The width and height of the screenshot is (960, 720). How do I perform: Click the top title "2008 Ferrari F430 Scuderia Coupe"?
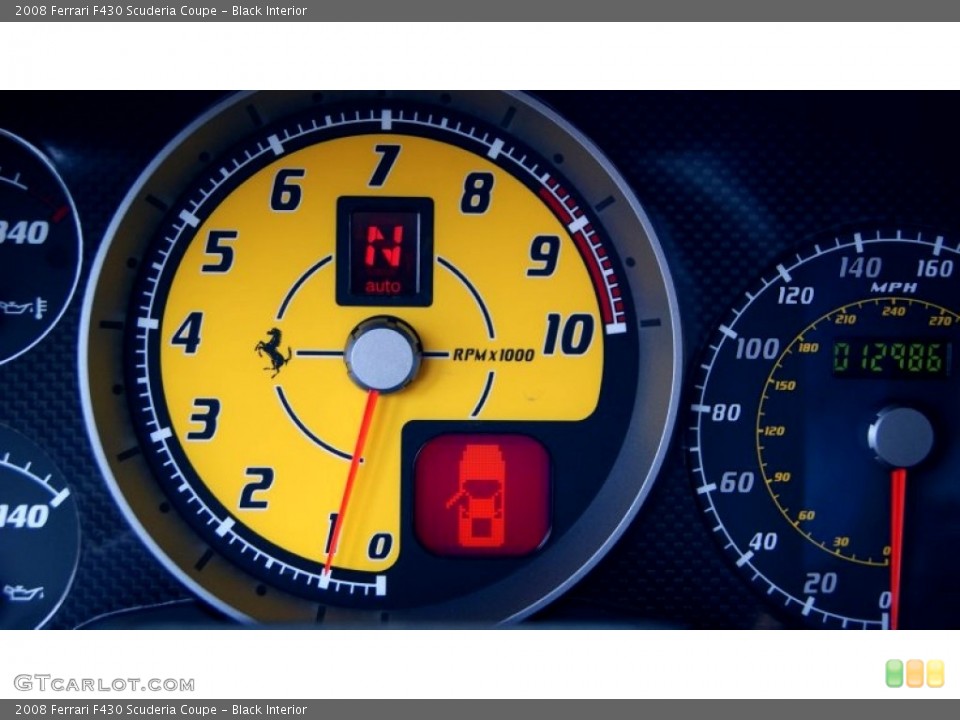[116, 10]
